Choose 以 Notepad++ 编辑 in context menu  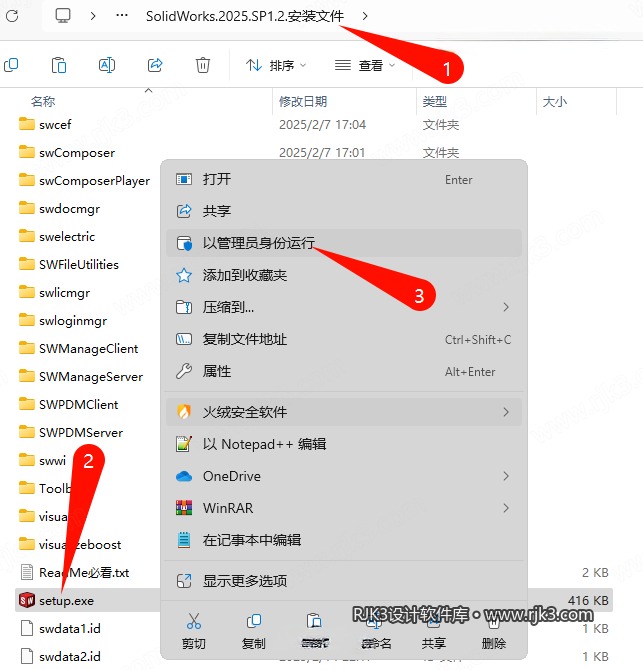[x=344, y=444]
